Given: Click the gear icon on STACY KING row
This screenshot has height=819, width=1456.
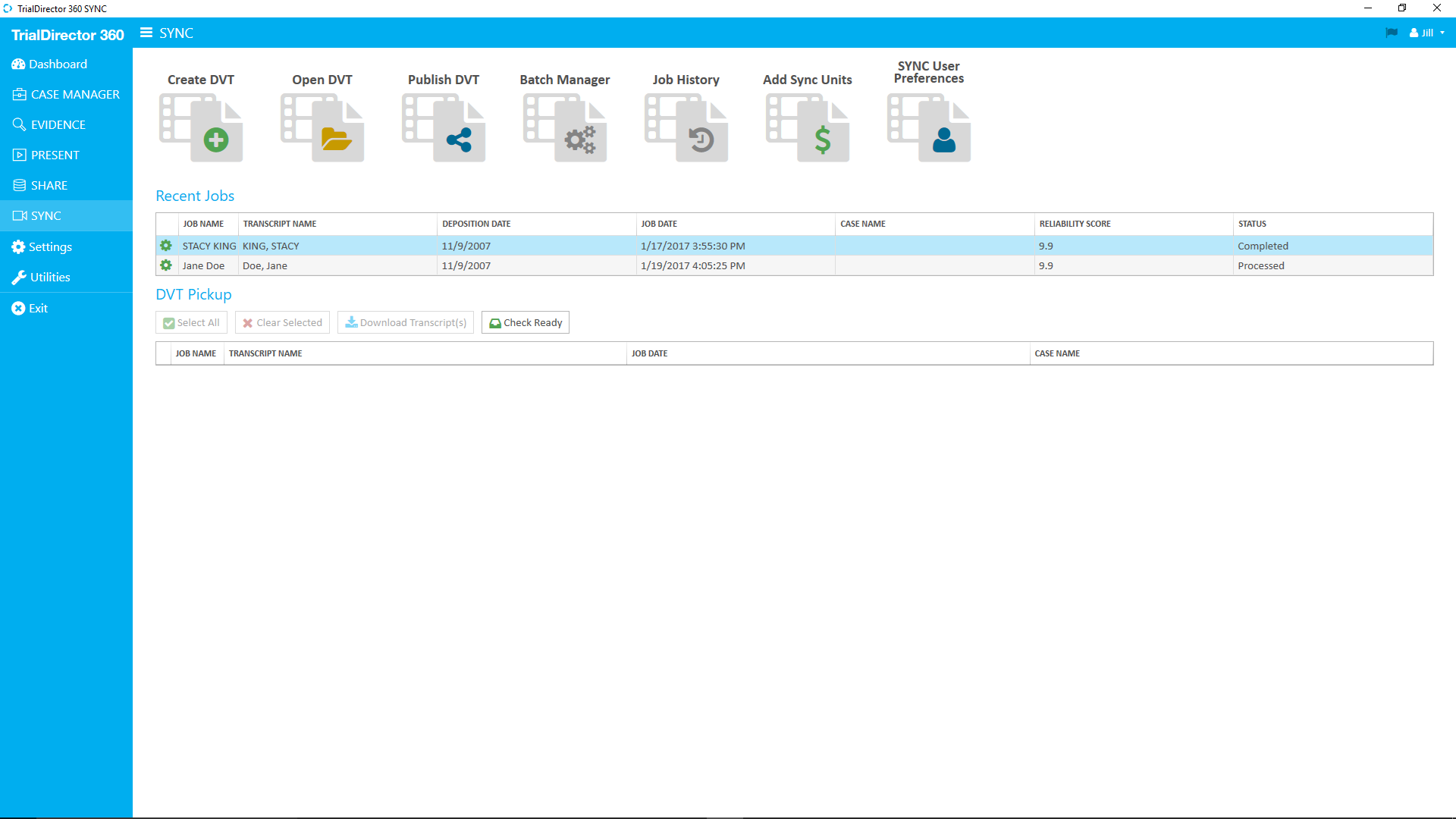Looking at the screenshot, I should 166,246.
